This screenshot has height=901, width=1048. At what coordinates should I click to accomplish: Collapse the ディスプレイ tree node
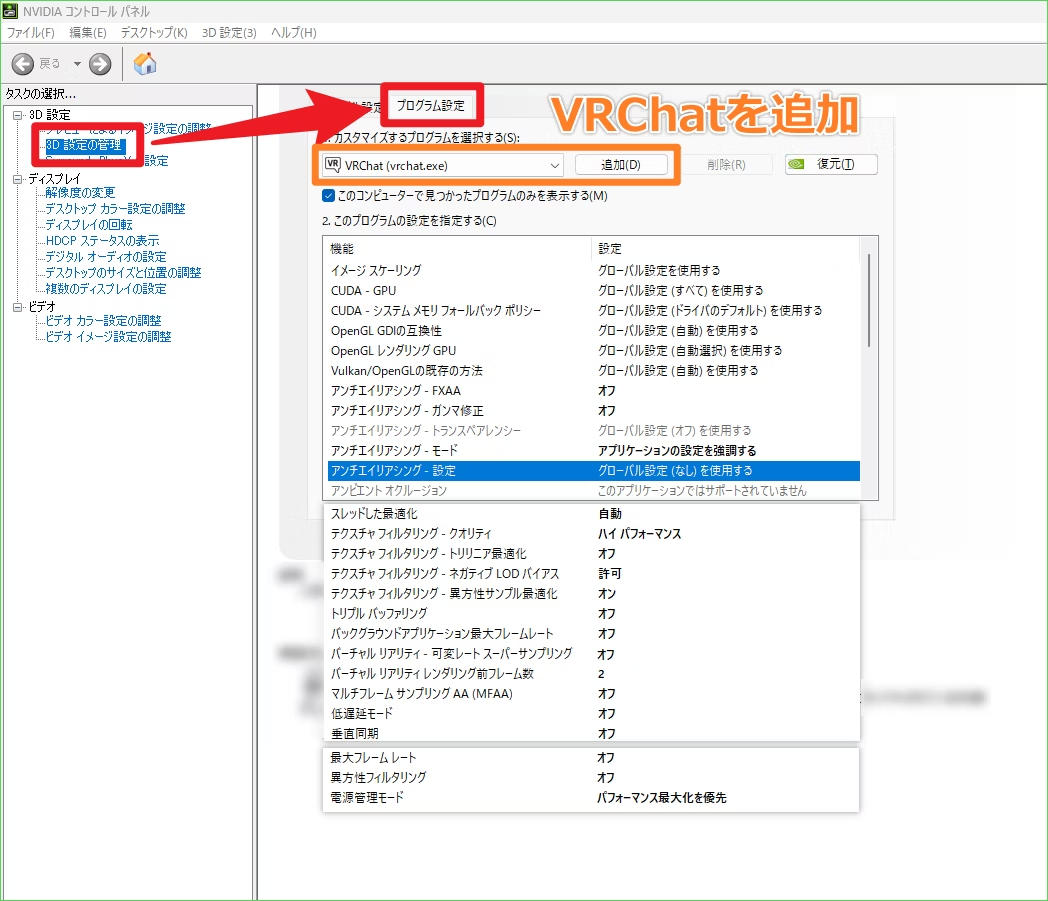(x=18, y=179)
